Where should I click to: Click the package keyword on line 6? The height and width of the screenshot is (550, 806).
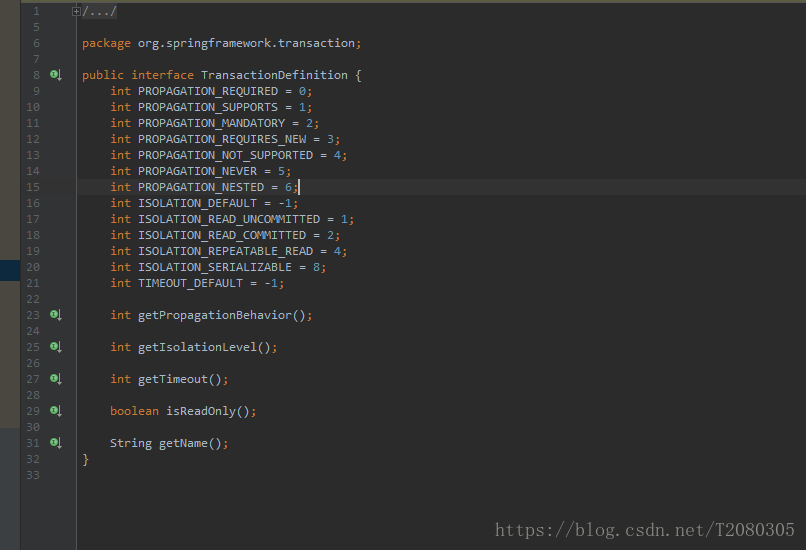[x=106, y=43]
